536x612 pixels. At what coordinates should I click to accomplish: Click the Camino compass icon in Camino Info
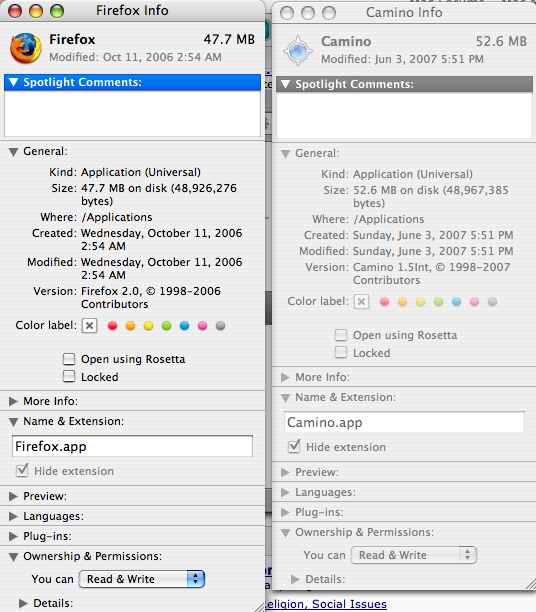coord(298,50)
